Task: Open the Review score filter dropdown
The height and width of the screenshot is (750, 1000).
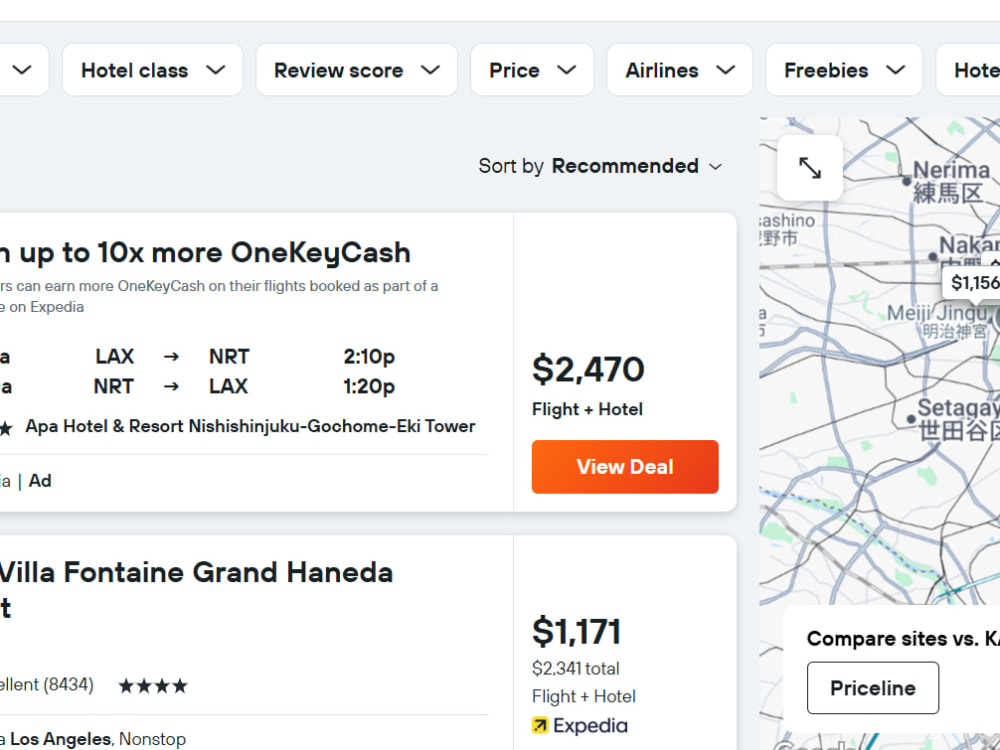Action: tap(357, 70)
